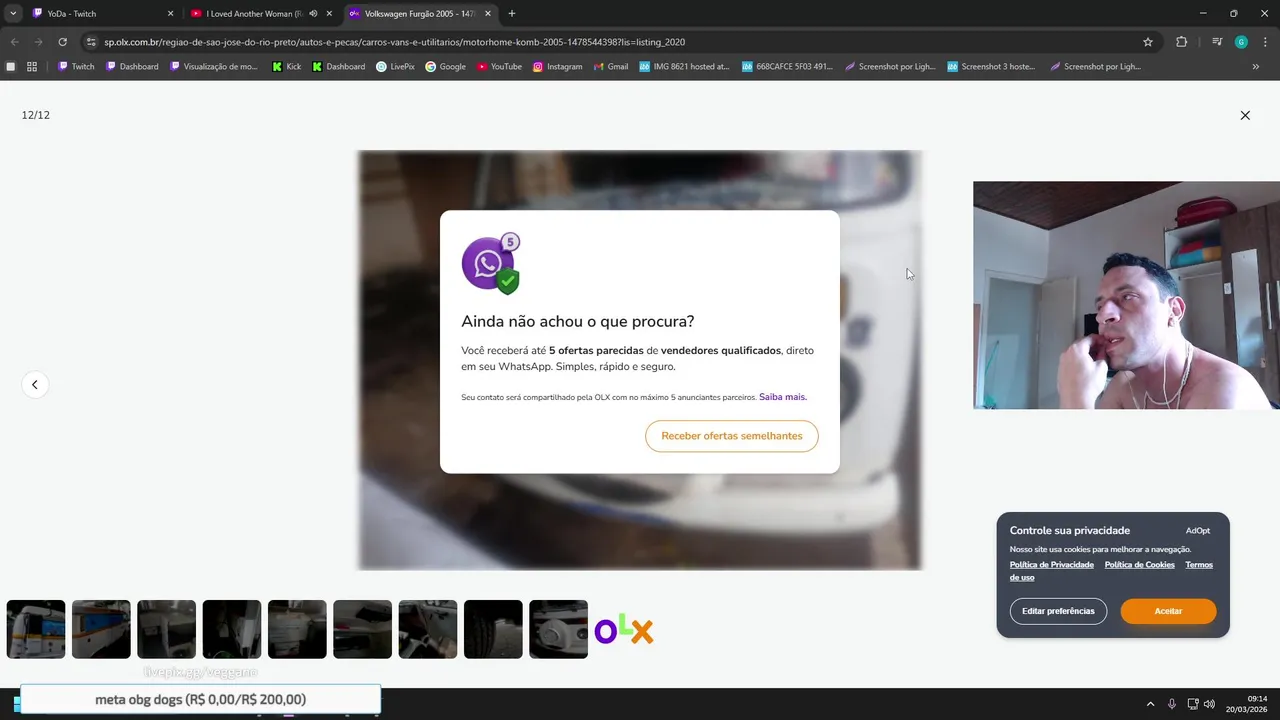The image size is (1280, 720).
Task: Select the first gallery thumbnail
Action: pyautogui.click(x=36, y=629)
